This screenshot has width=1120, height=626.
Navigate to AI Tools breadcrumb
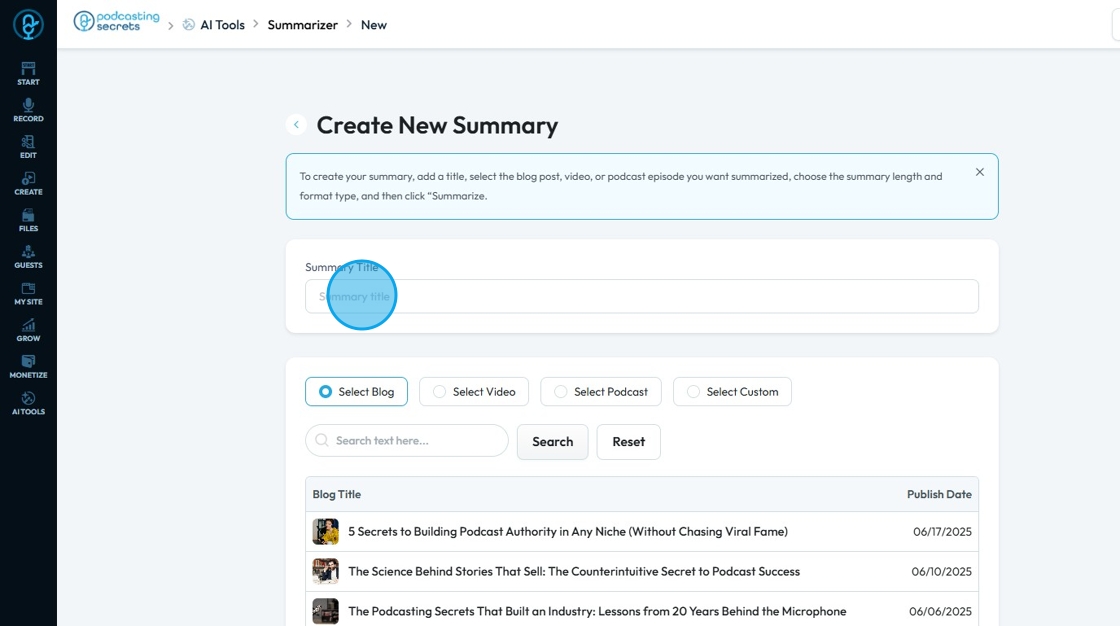click(x=221, y=25)
